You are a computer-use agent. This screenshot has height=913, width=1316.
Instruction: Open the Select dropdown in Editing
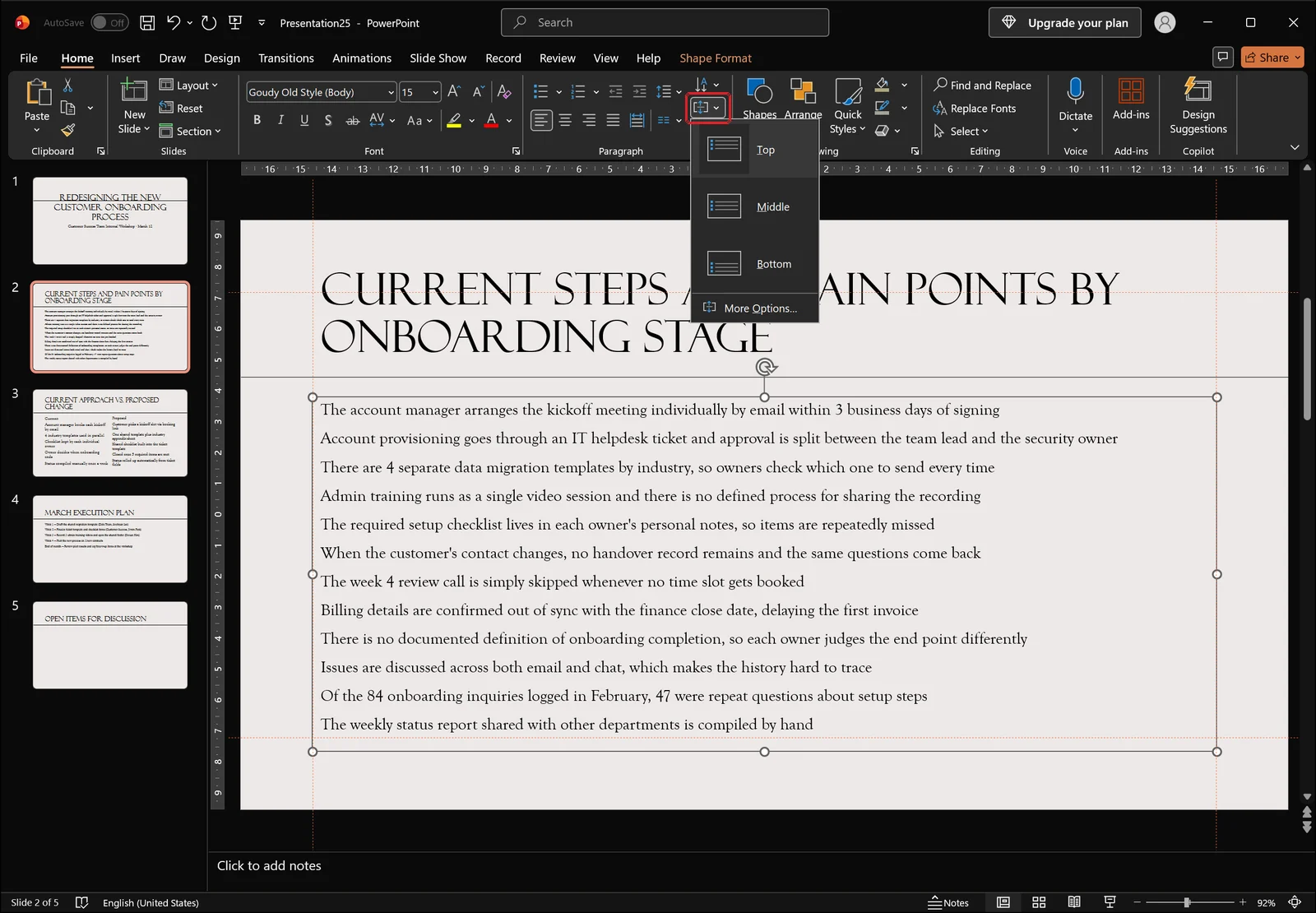(961, 131)
